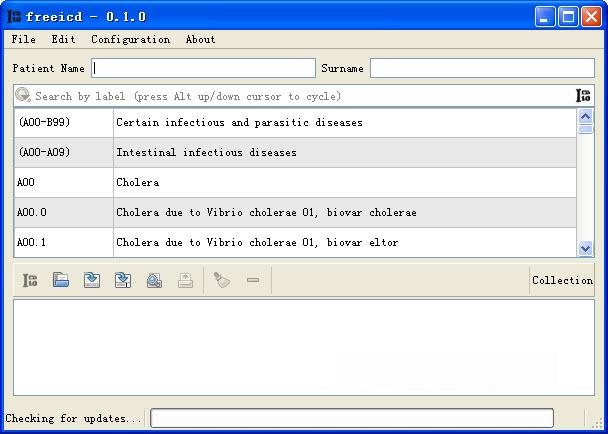Open the File menu
This screenshot has height=434, width=608.
[24, 39]
